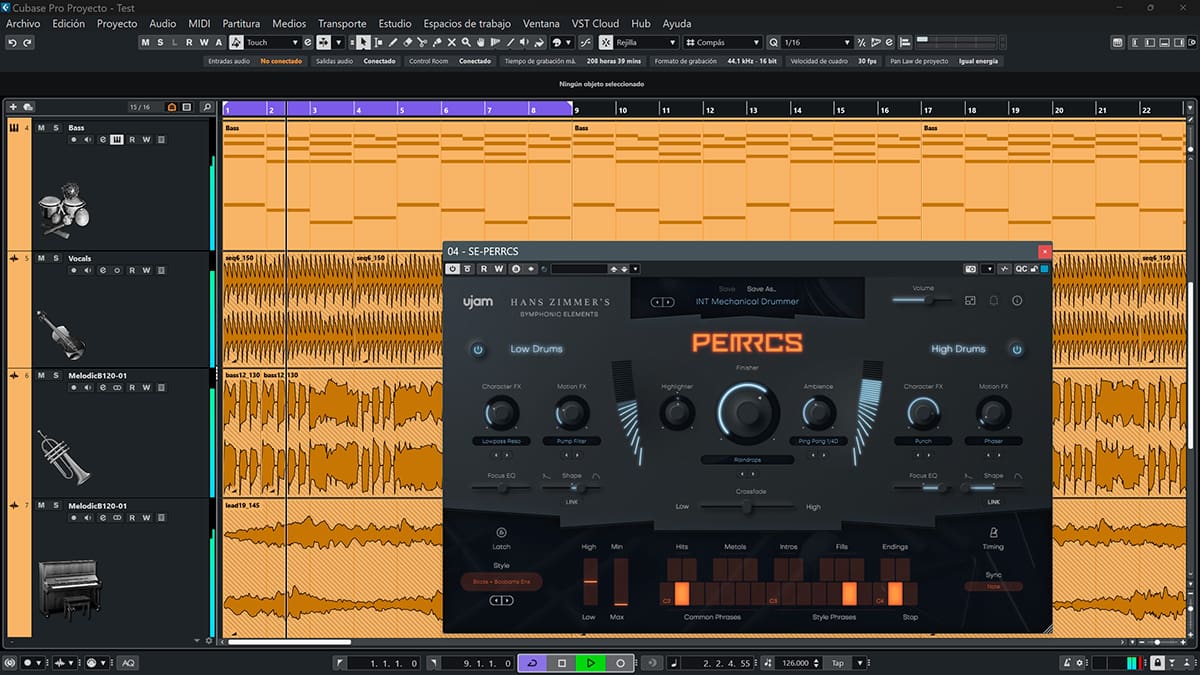This screenshot has width=1200, height=675.
Task: Click the Latch icon in PERRCS
Action: [x=501, y=533]
